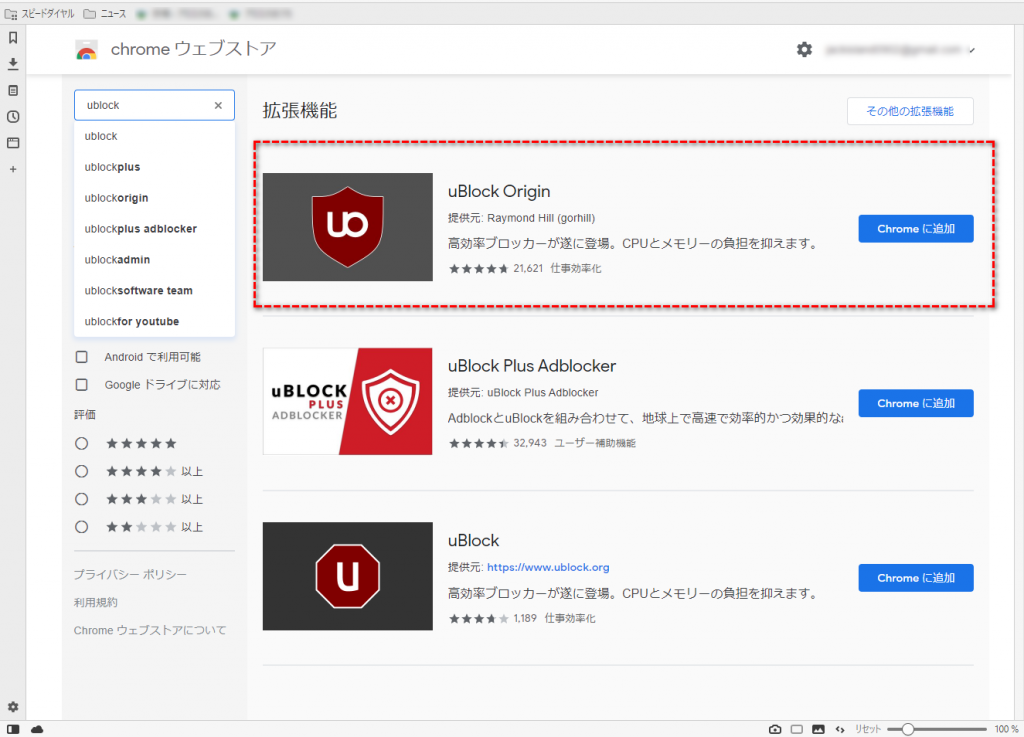Open the Downloads panel in the sidebar

coord(13,64)
